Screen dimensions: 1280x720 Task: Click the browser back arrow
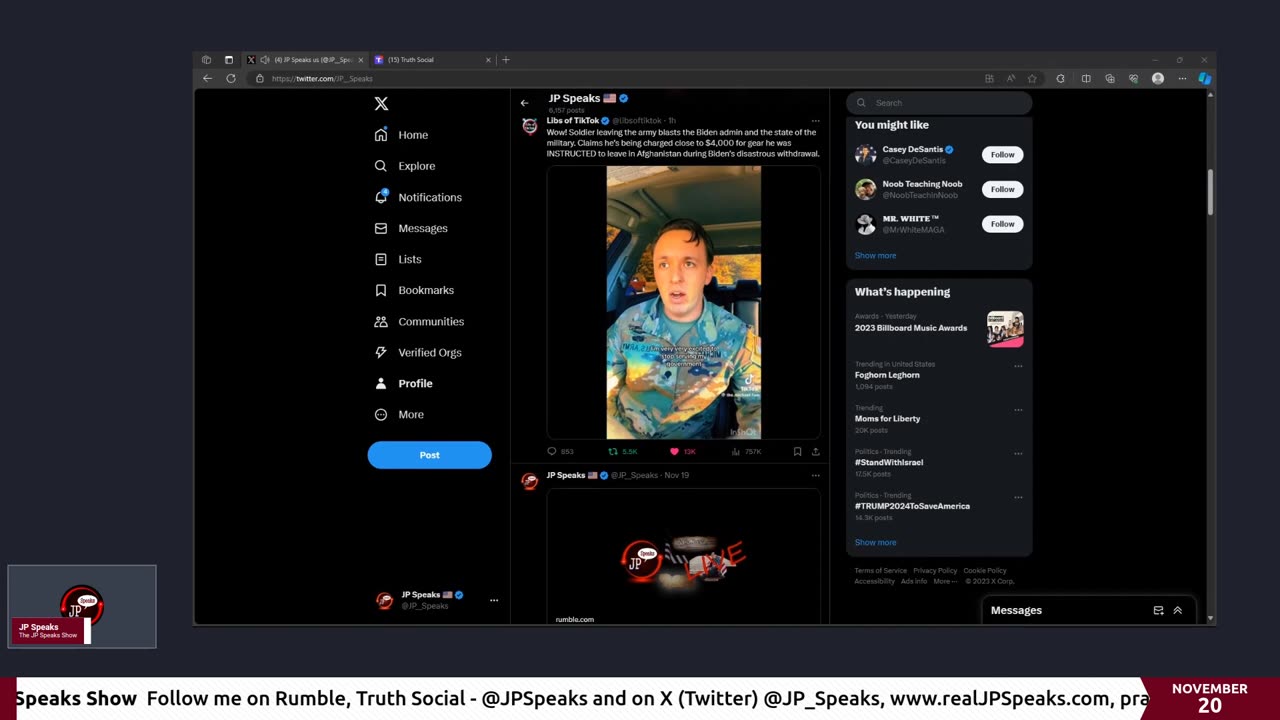207,79
